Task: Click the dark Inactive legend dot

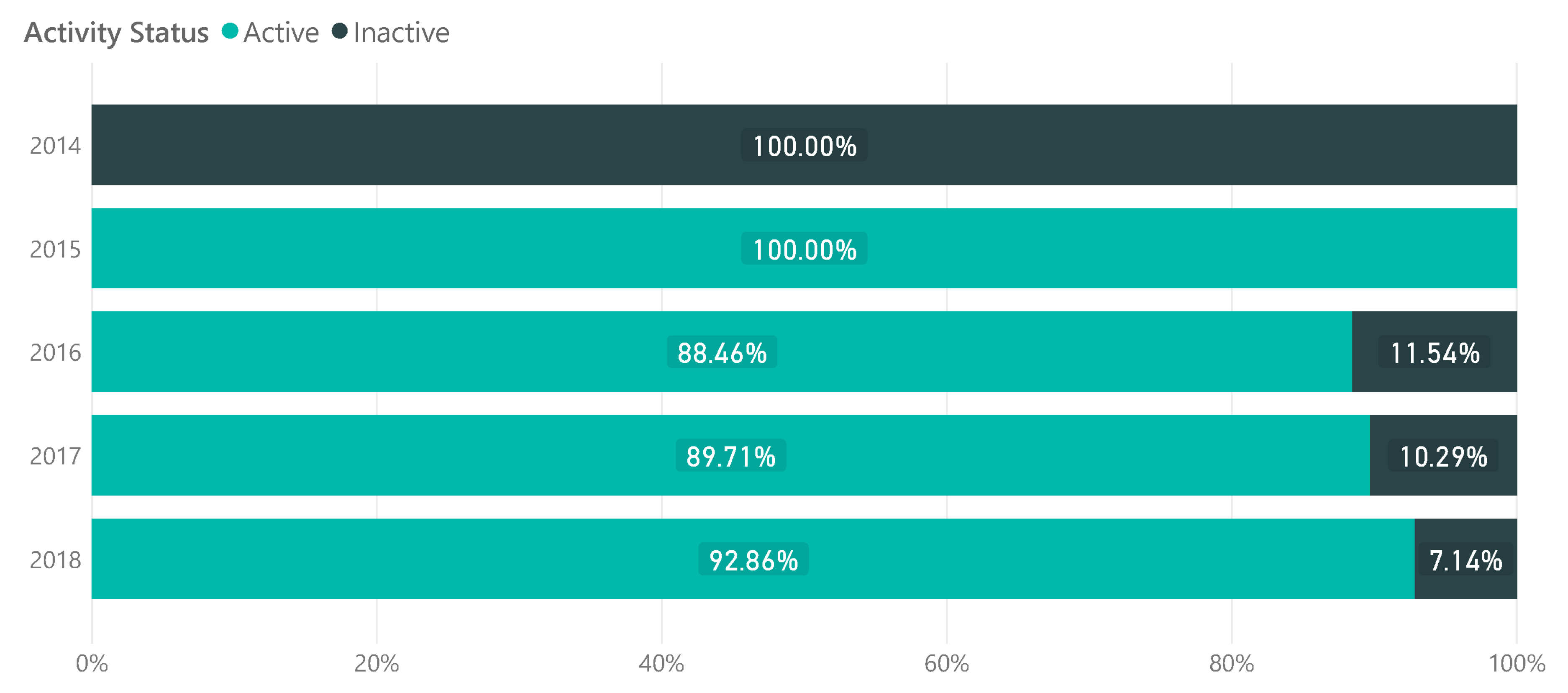Action: tap(340, 31)
